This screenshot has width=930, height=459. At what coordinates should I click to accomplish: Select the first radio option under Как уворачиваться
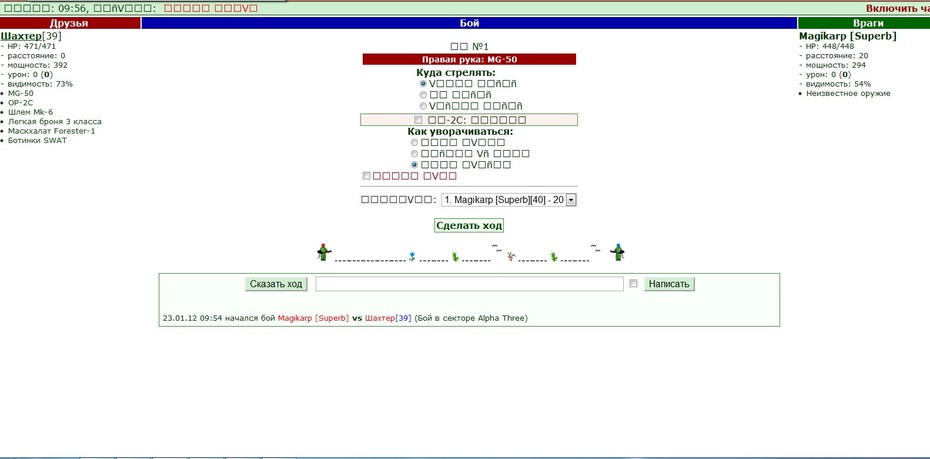tap(414, 142)
